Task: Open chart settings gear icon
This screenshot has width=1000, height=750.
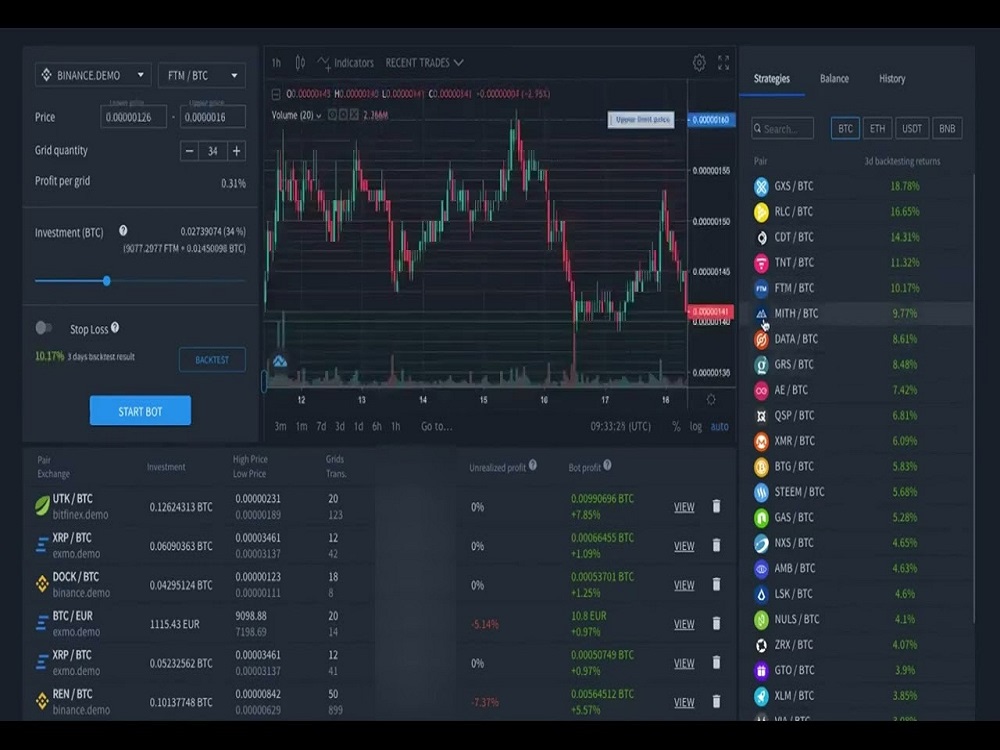Action: click(x=699, y=62)
